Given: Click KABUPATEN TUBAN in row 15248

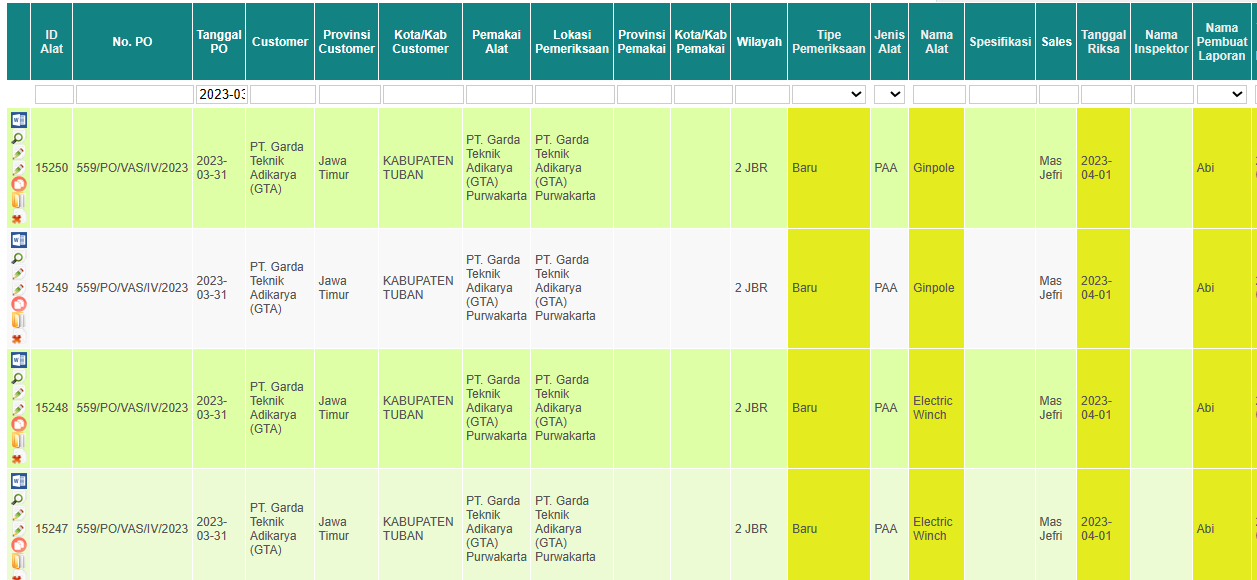Looking at the screenshot, I should pyautogui.click(x=418, y=408).
